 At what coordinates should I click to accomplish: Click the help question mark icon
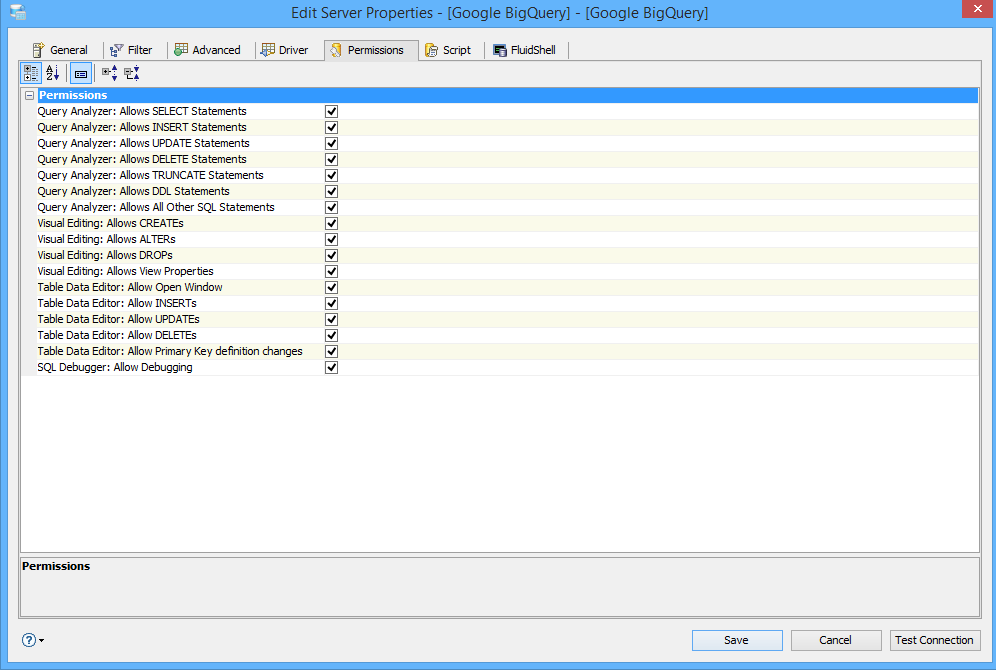pos(29,640)
